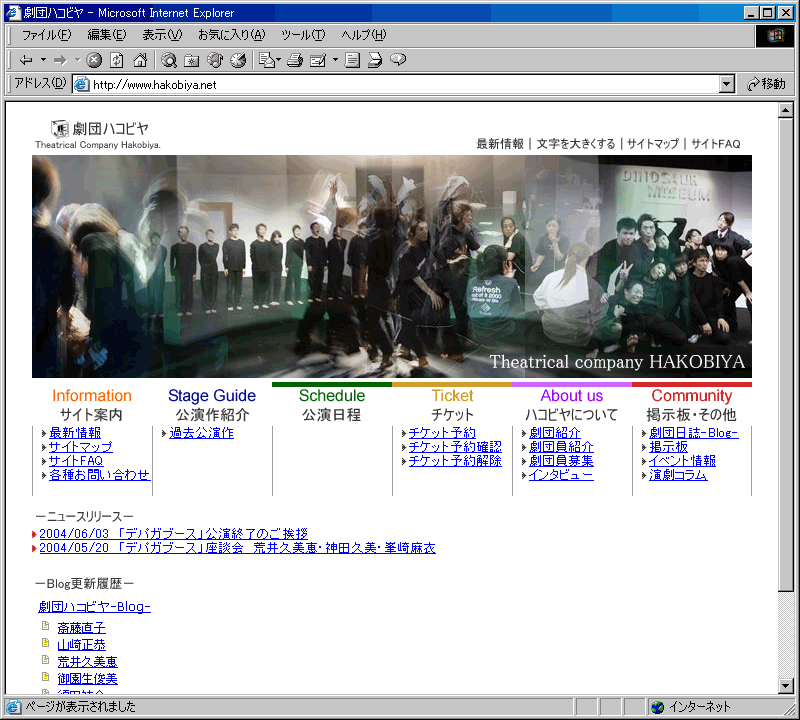The height and width of the screenshot is (720, 800).
Task: Open the 劇団ハコビヤ-Blog- link
Action: click(94, 607)
